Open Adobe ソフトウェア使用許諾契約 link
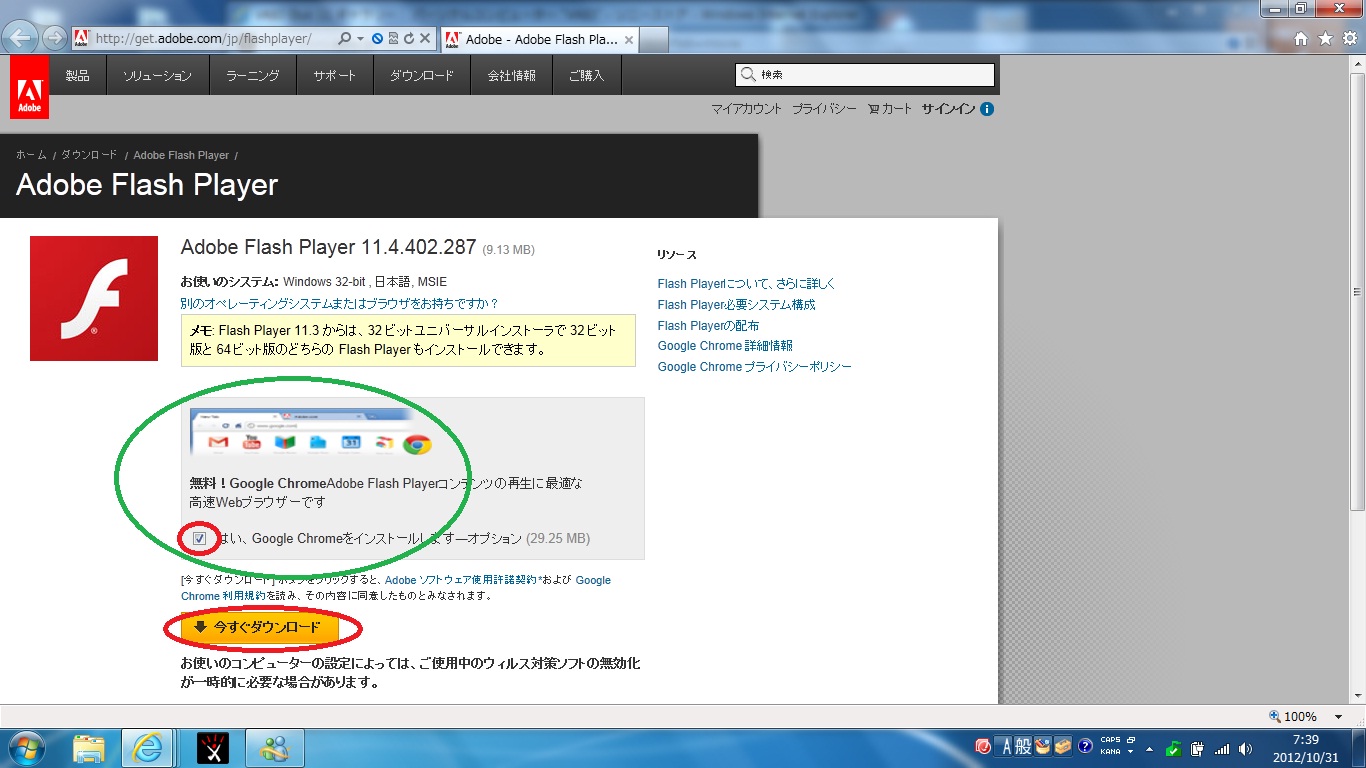The width and height of the screenshot is (1366, 768). (461, 580)
